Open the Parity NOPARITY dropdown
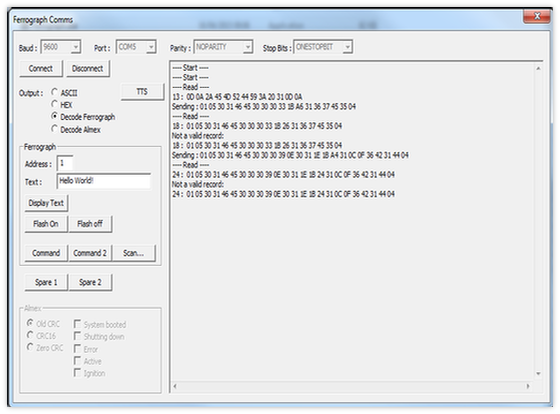 pos(223,47)
